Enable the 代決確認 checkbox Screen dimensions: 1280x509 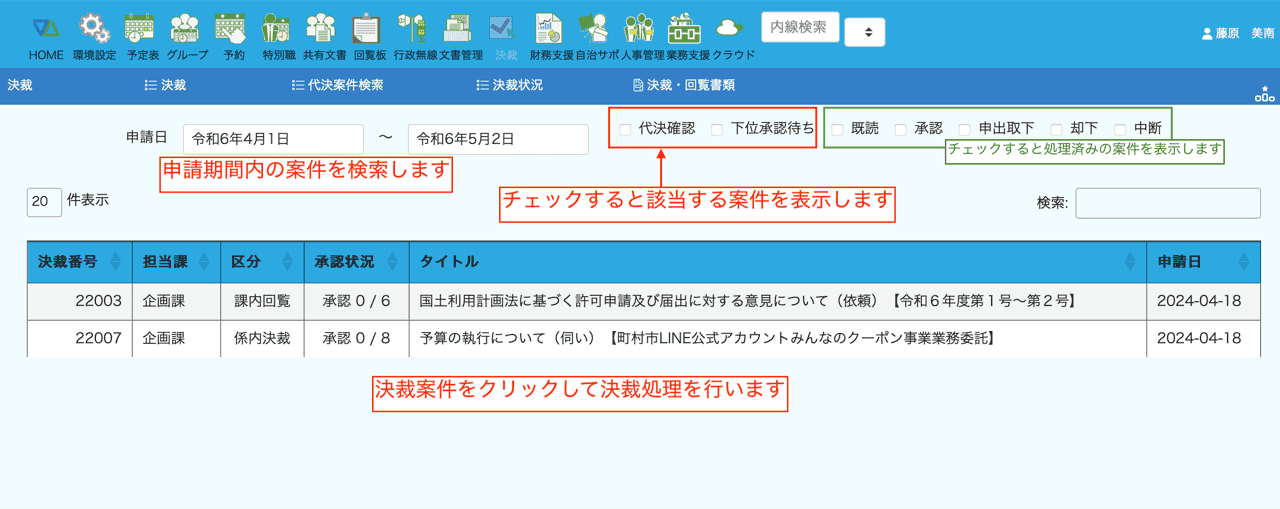point(625,129)
